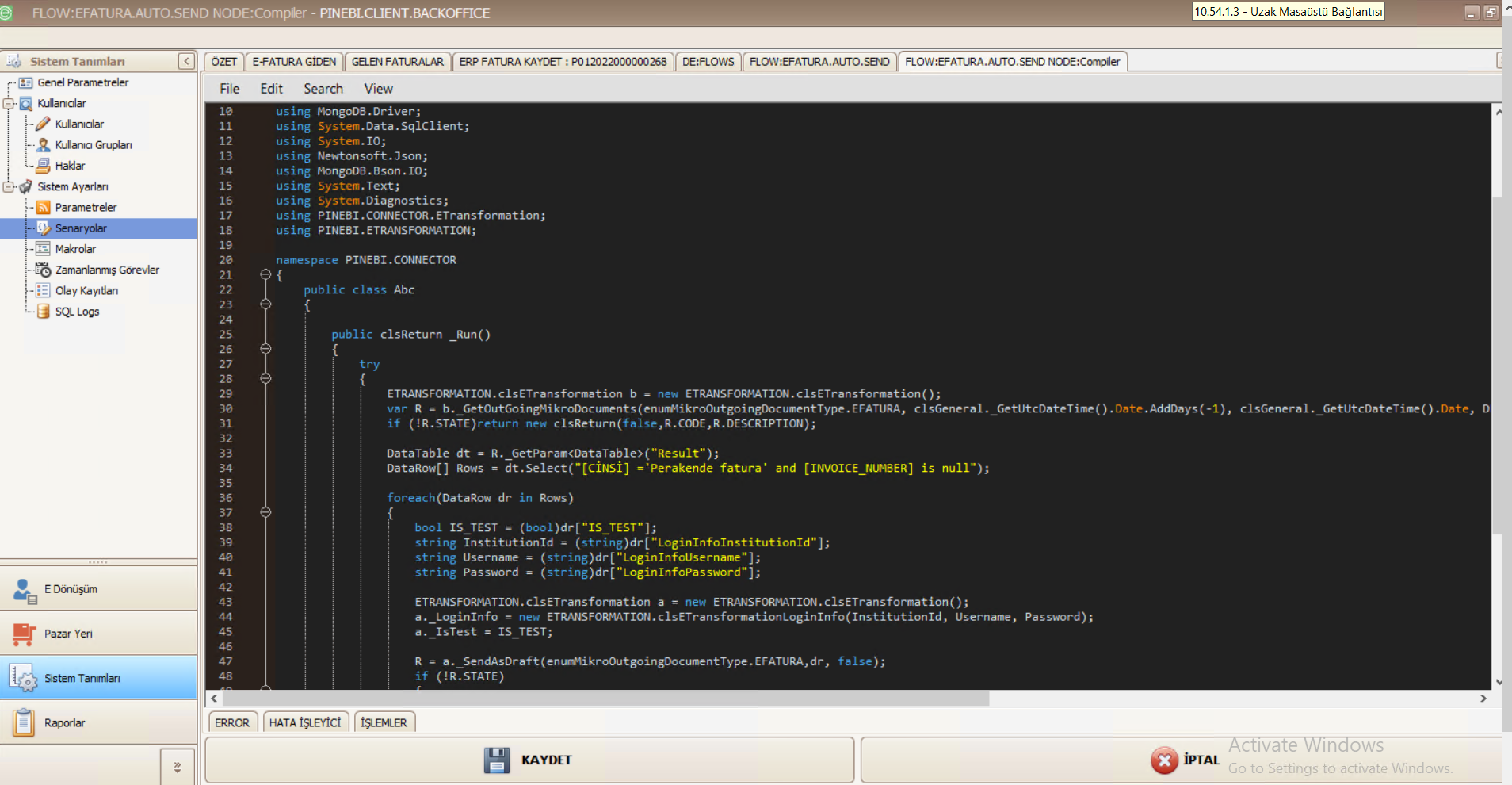Open the E Dönüşüm navigation section
This screenshot has height=785, width=1512.
click(98, 589)
